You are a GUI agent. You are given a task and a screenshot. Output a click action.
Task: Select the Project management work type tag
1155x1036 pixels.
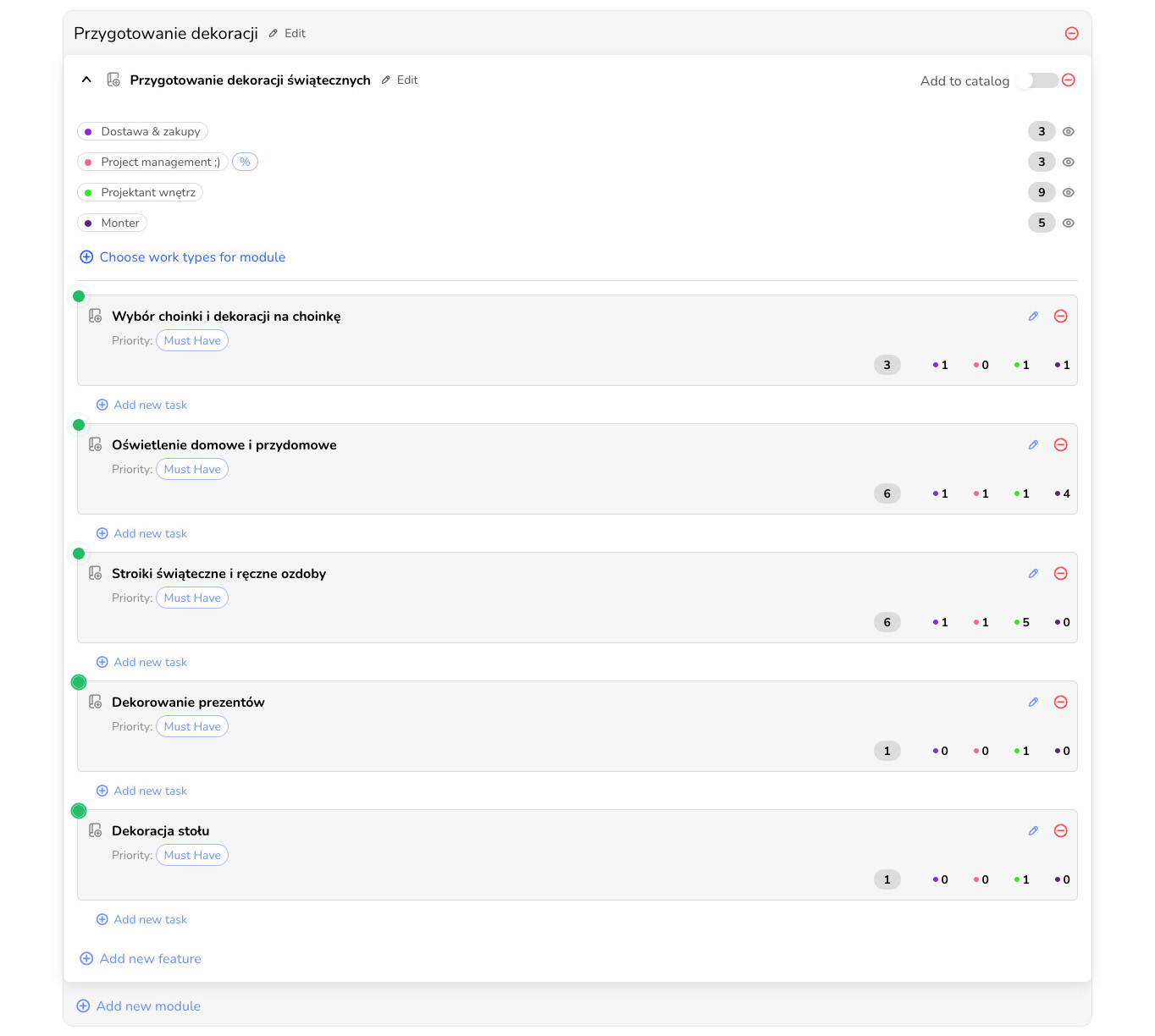pos(152,163)
